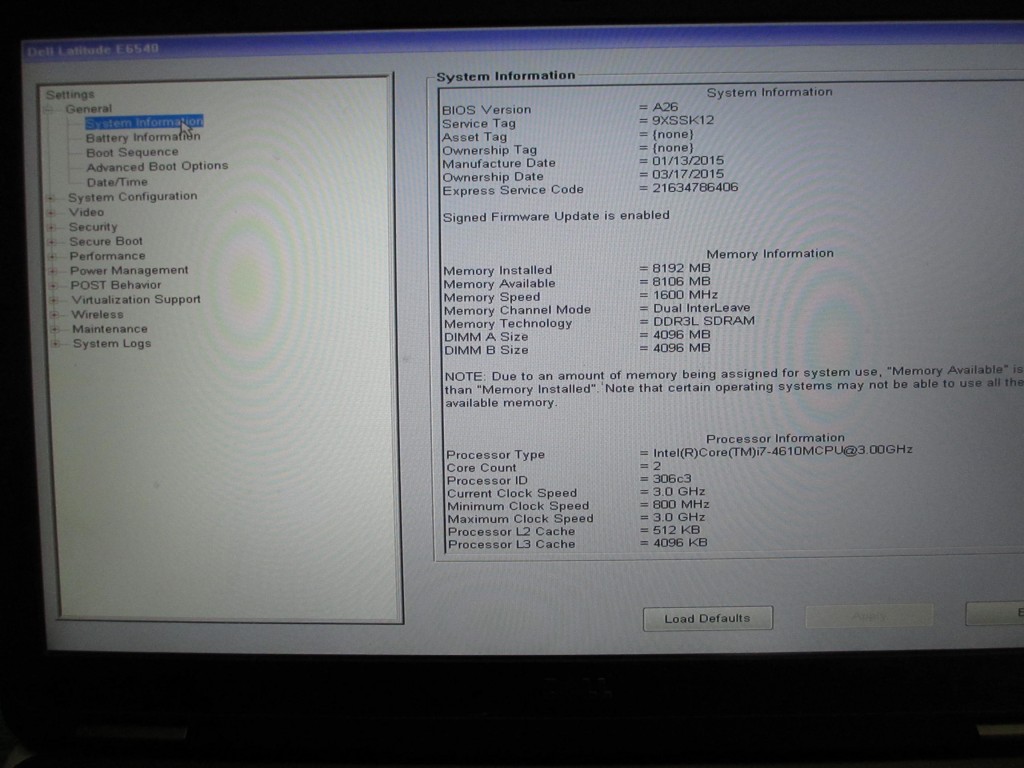This screenshot has width=1024, height=768.
Task: Expand the System Configuration node
Action: point(51,197)
